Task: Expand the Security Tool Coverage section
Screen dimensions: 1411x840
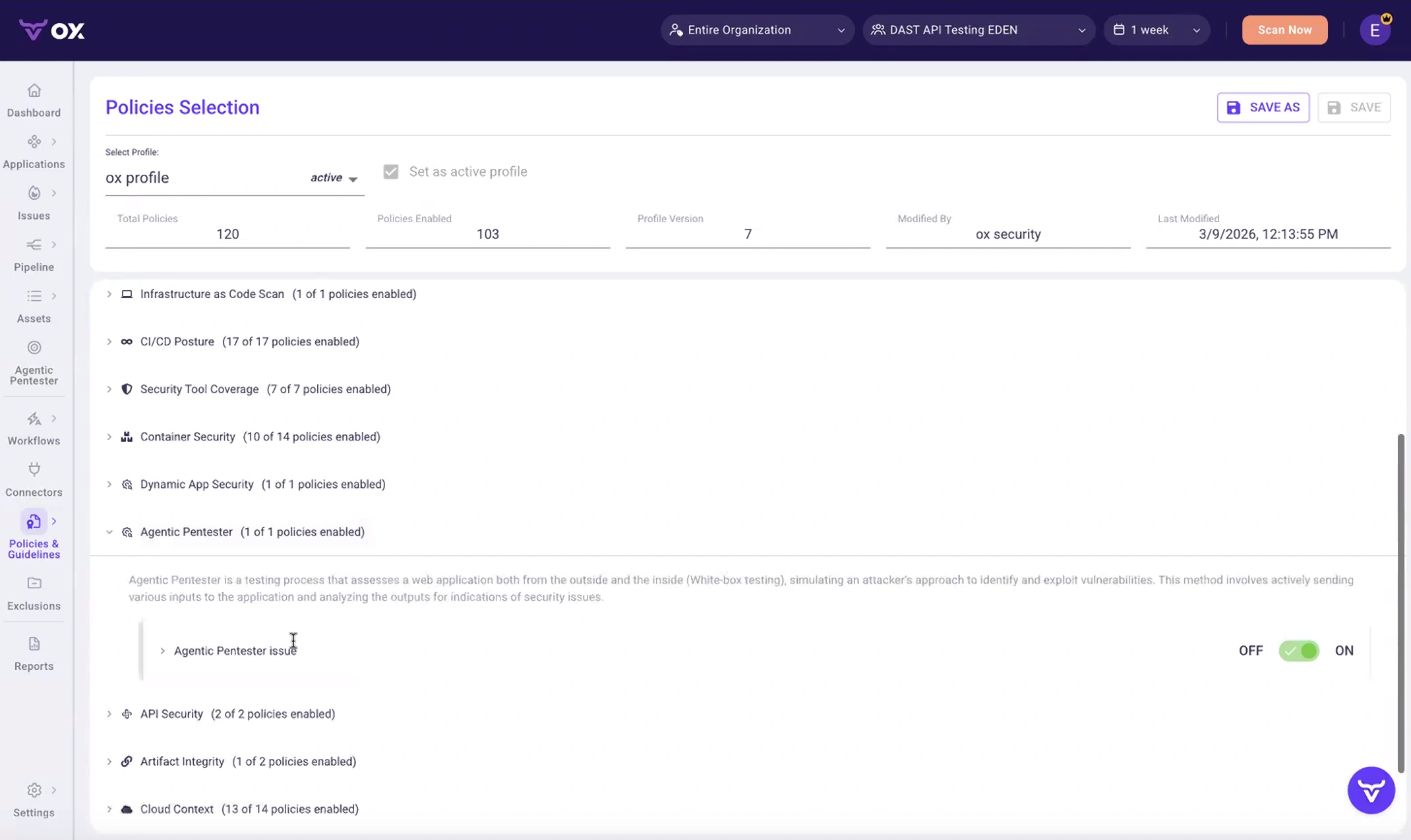Action: coord(109,389)
